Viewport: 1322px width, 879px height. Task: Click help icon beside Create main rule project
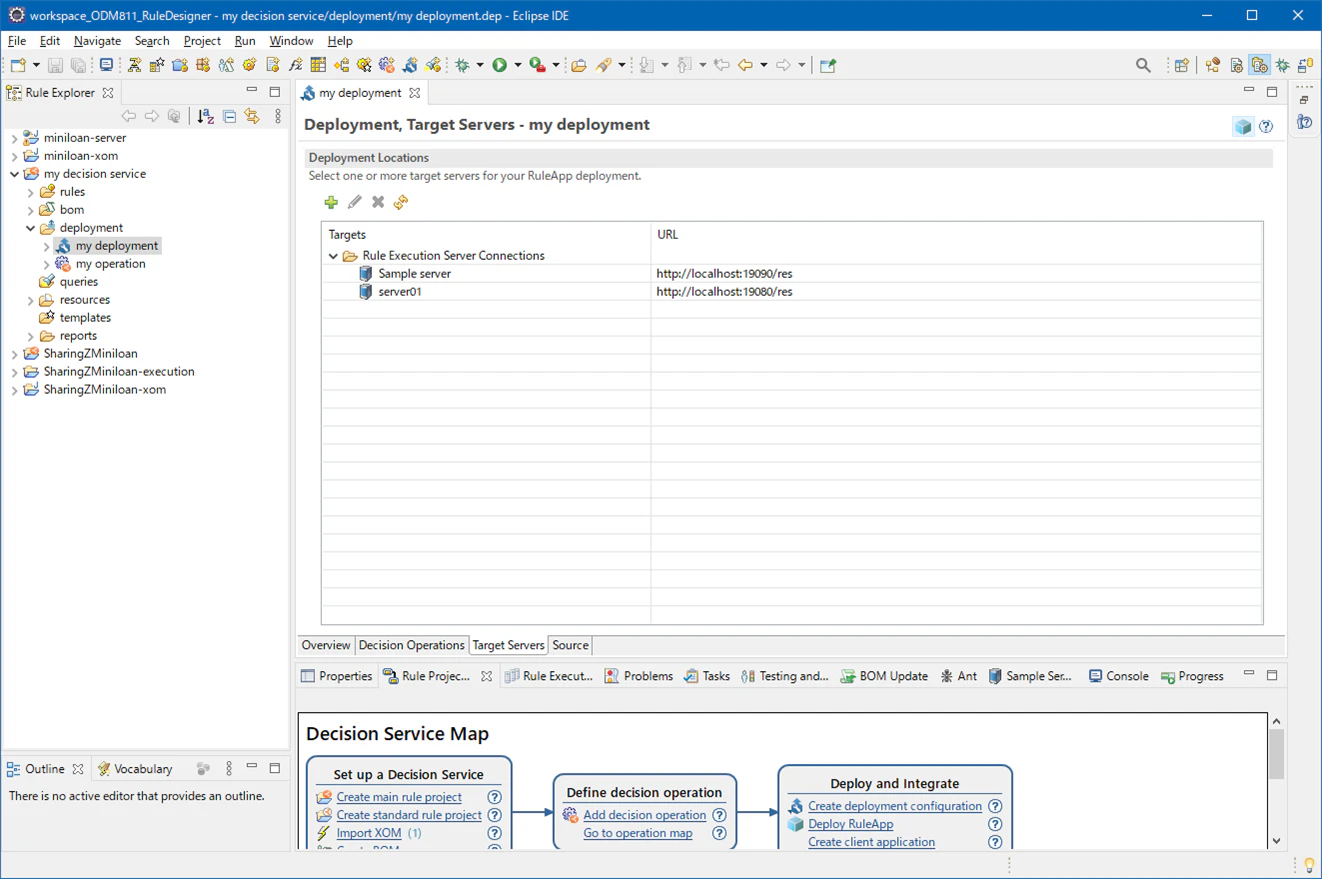(494, 797)
